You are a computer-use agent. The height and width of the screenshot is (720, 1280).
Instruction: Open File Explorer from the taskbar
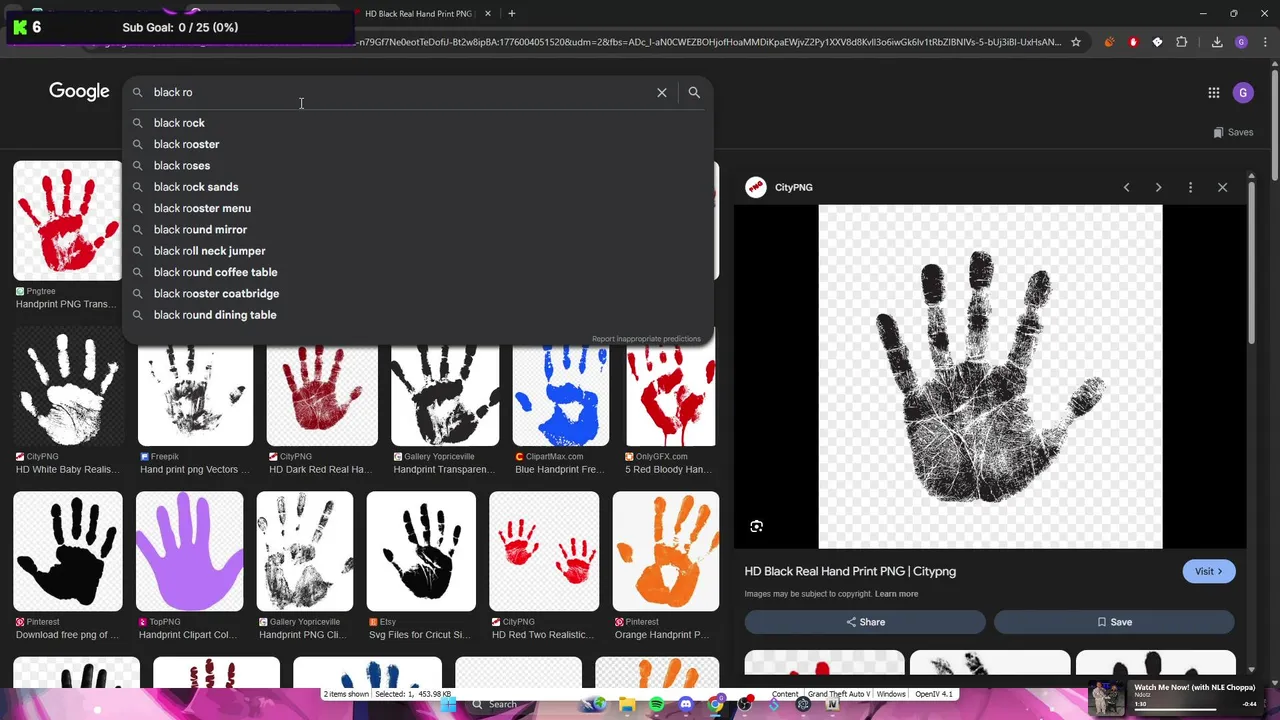[627, 704]
